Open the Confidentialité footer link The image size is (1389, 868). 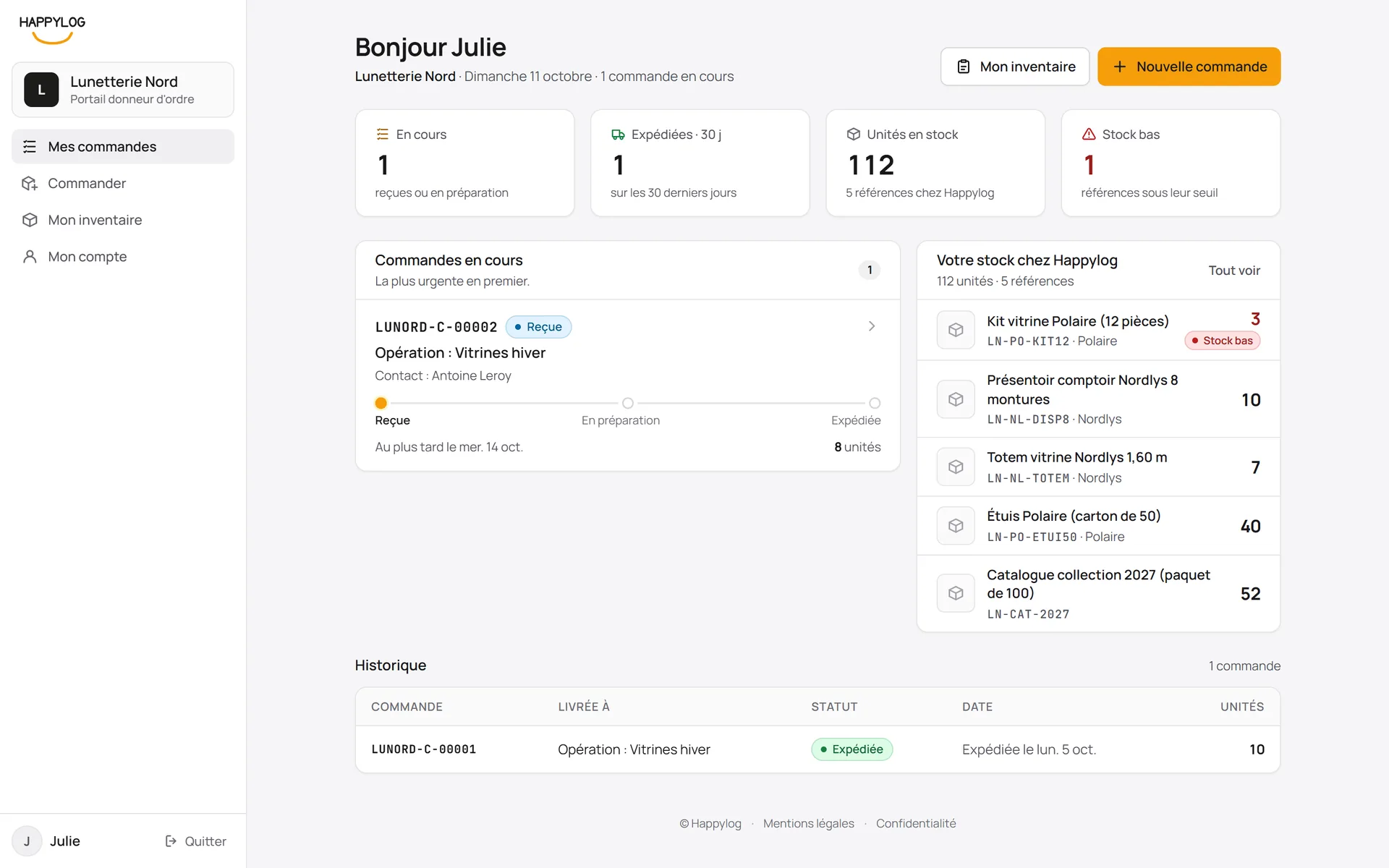coord(916,823)
